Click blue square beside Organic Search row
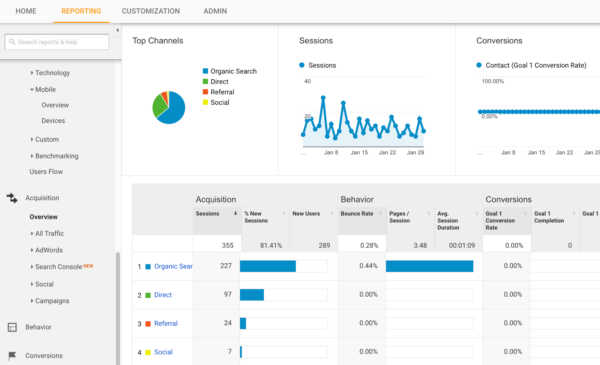This screenshot has width=600, height=365. [x=148, y=266]
